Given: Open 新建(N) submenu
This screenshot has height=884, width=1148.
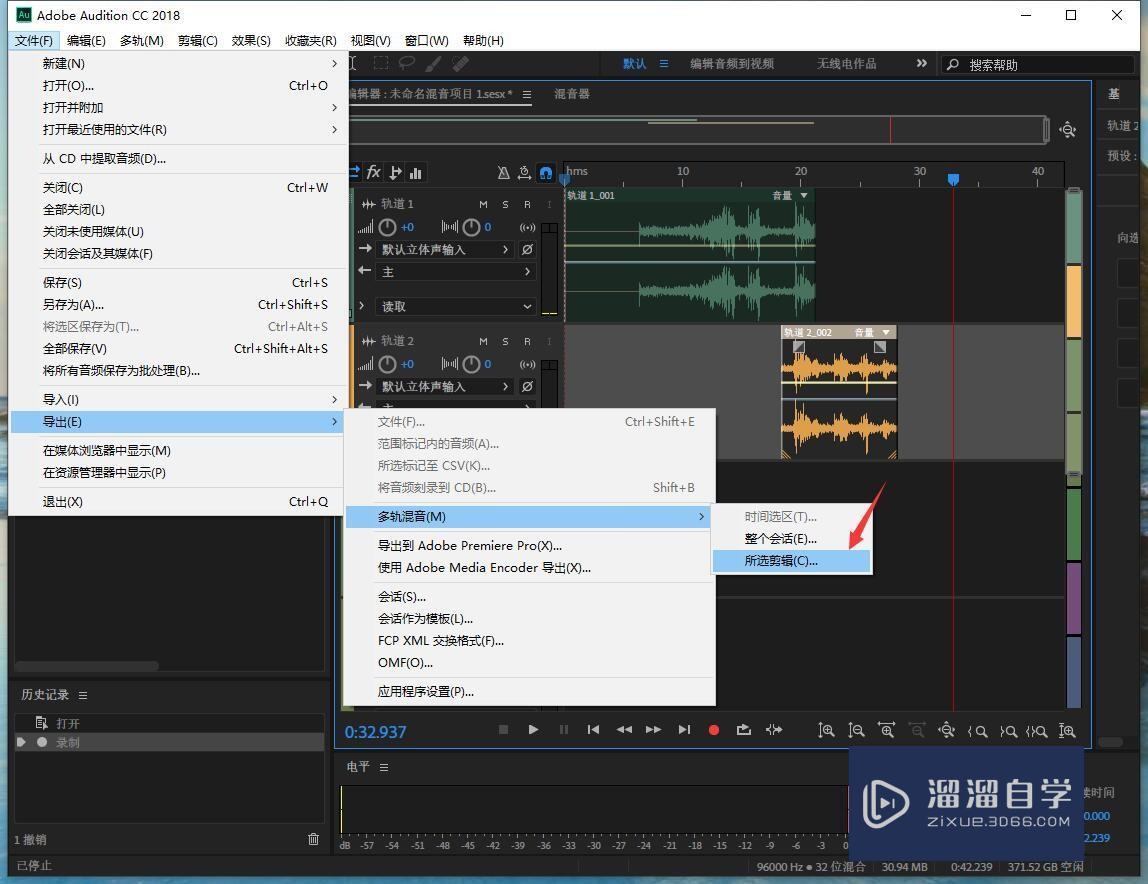Looking at the screenshot, I should [177, 64].
